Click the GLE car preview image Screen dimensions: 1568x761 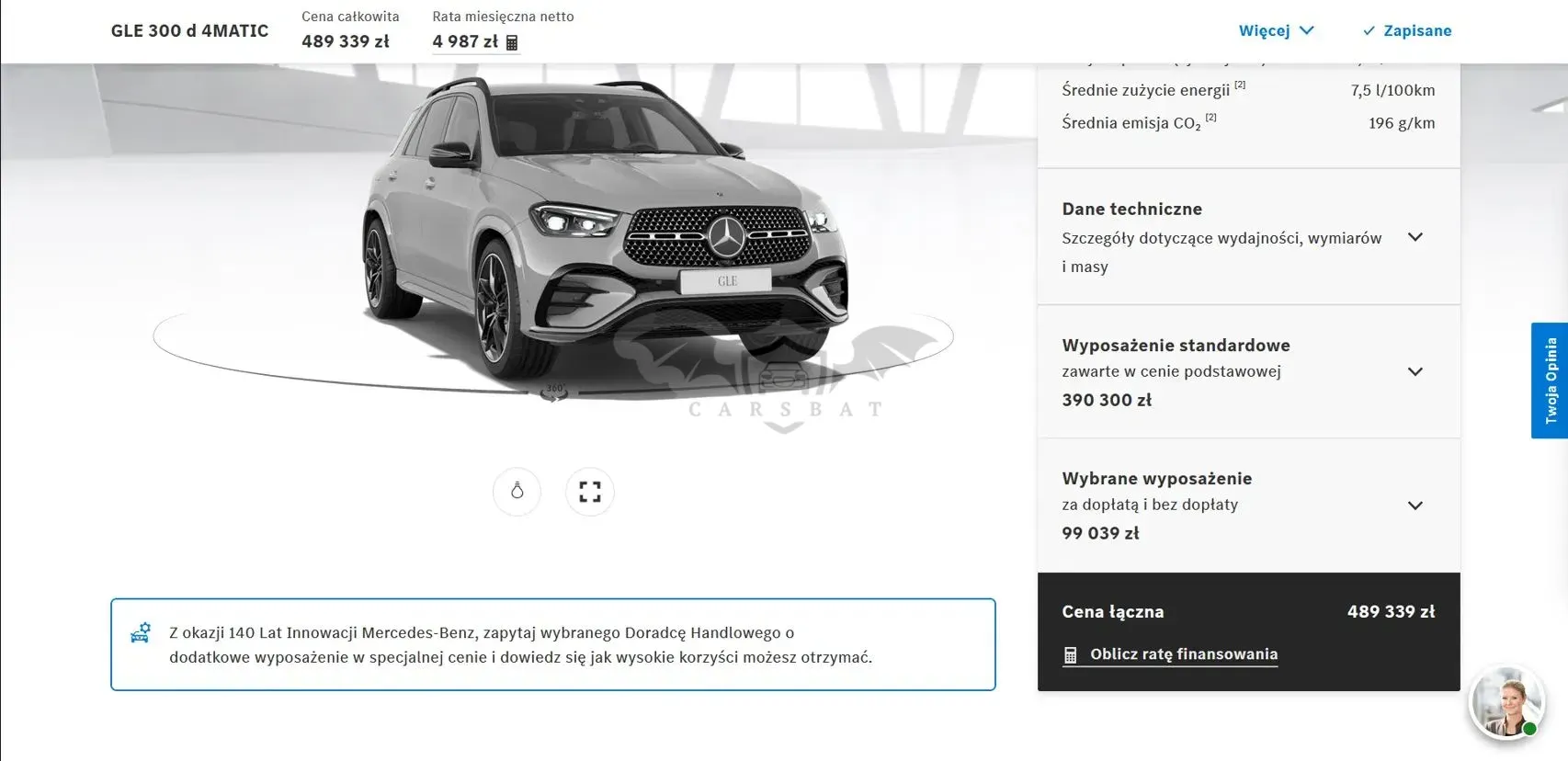(x=607, y=230)
